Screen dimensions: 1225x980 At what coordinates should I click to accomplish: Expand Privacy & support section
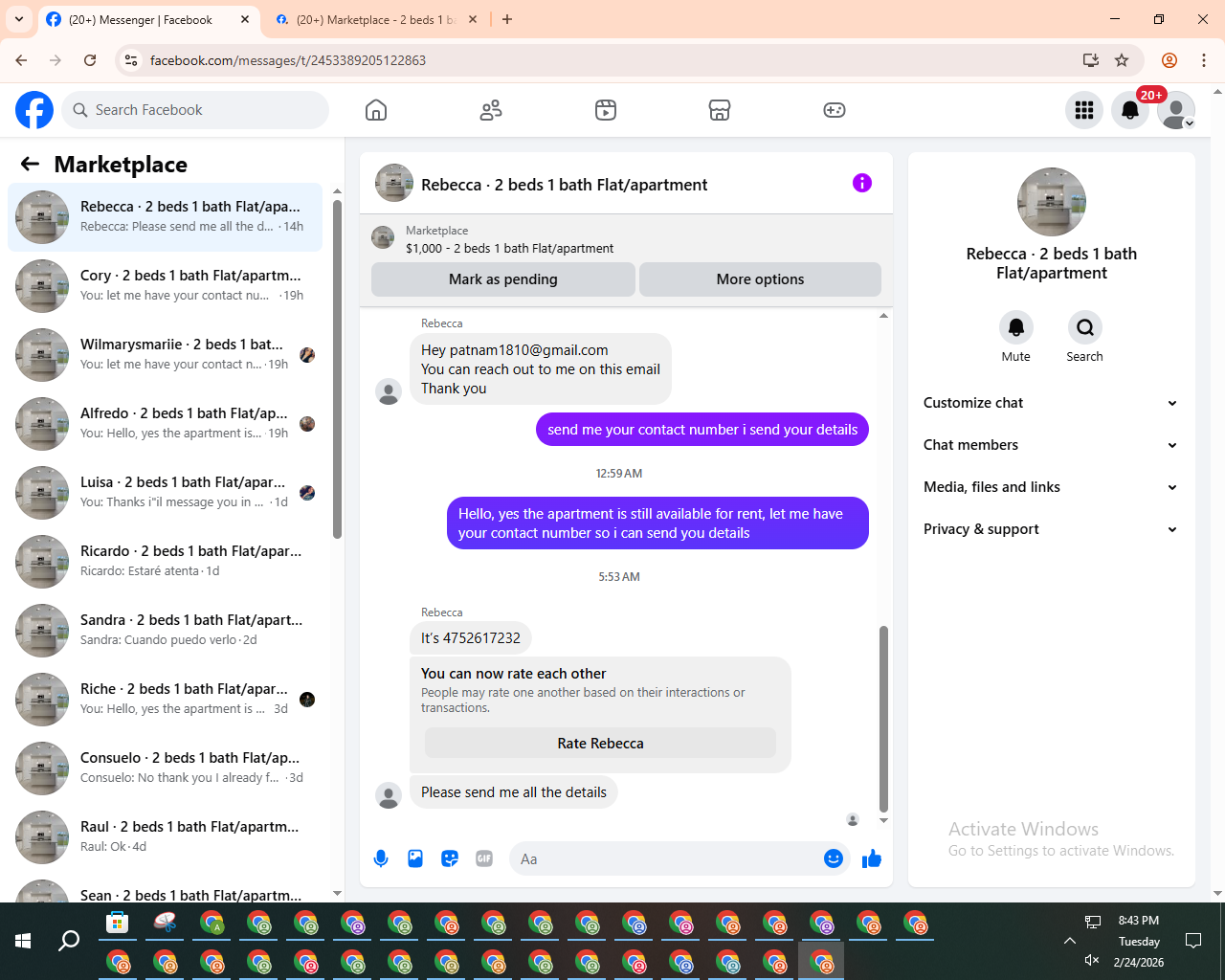pos(1051,529)
